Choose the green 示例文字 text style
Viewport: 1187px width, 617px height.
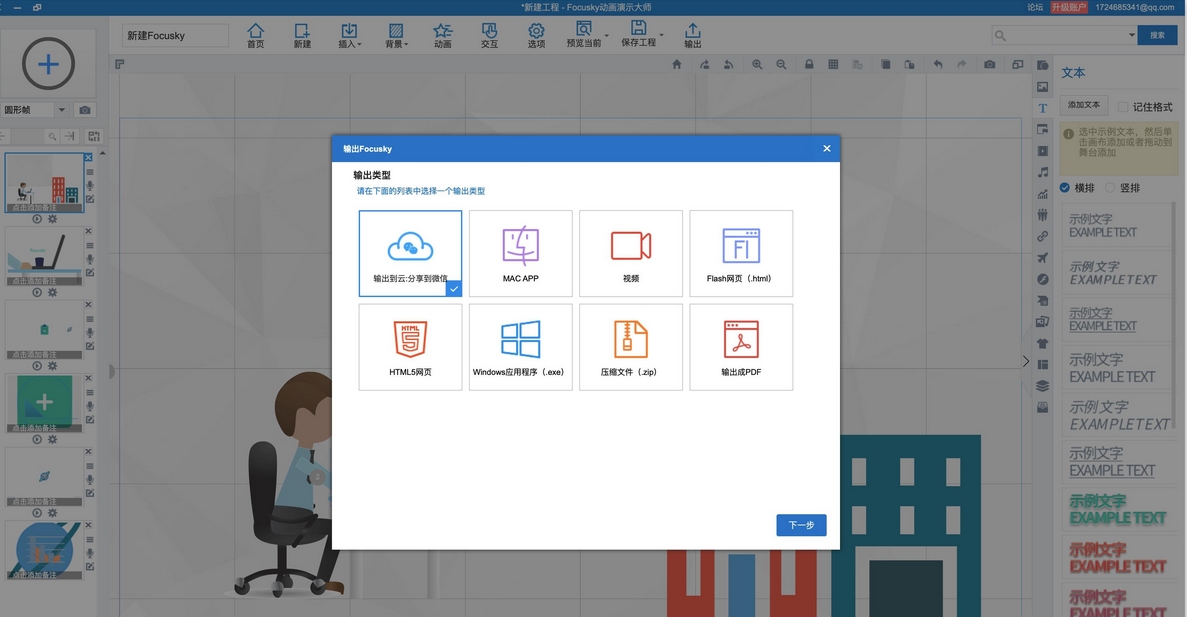click(1117, 509)
